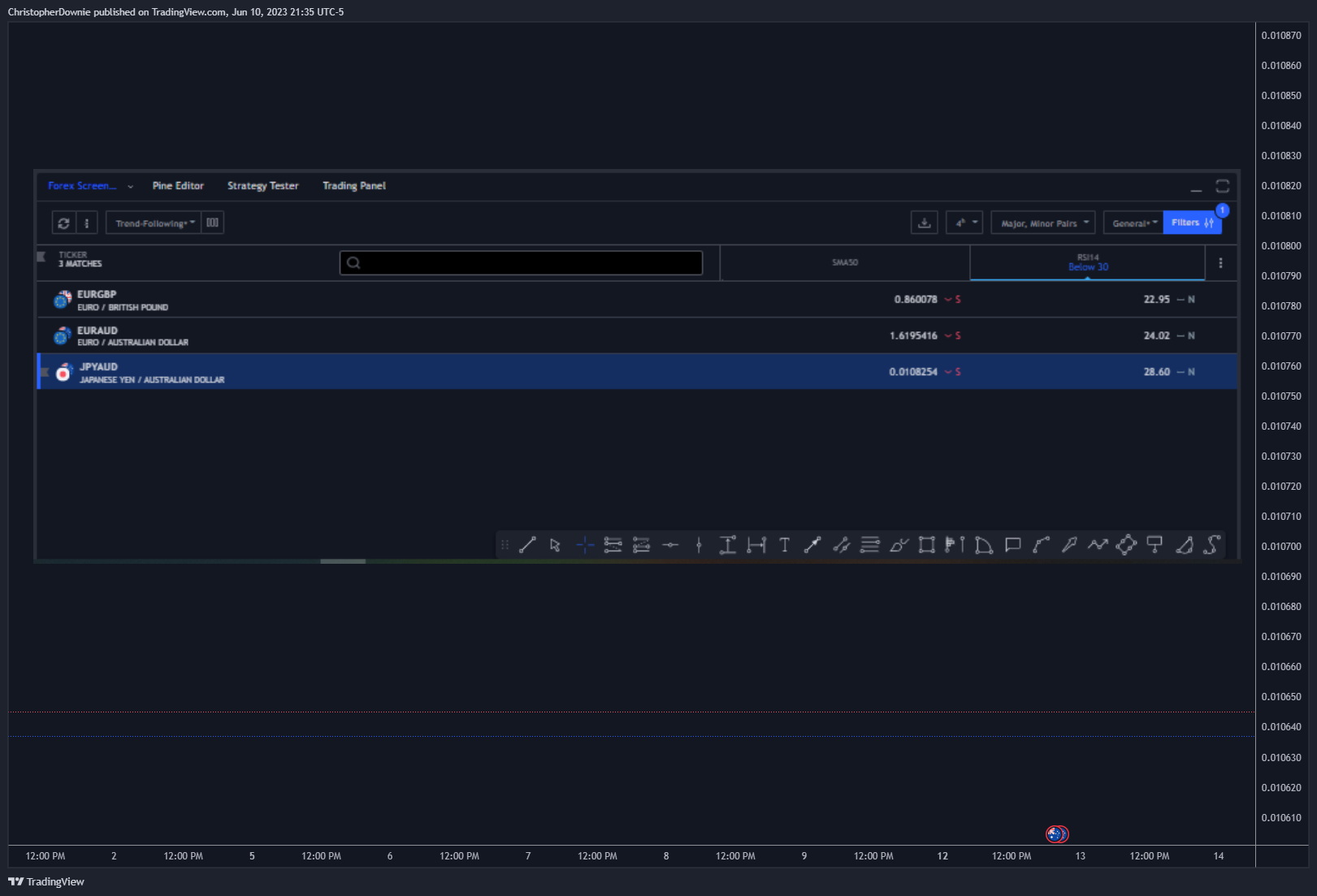Click RSI14 value 28.60
The height and width of the screenshot is (896, 1317).
[1157, 372]
